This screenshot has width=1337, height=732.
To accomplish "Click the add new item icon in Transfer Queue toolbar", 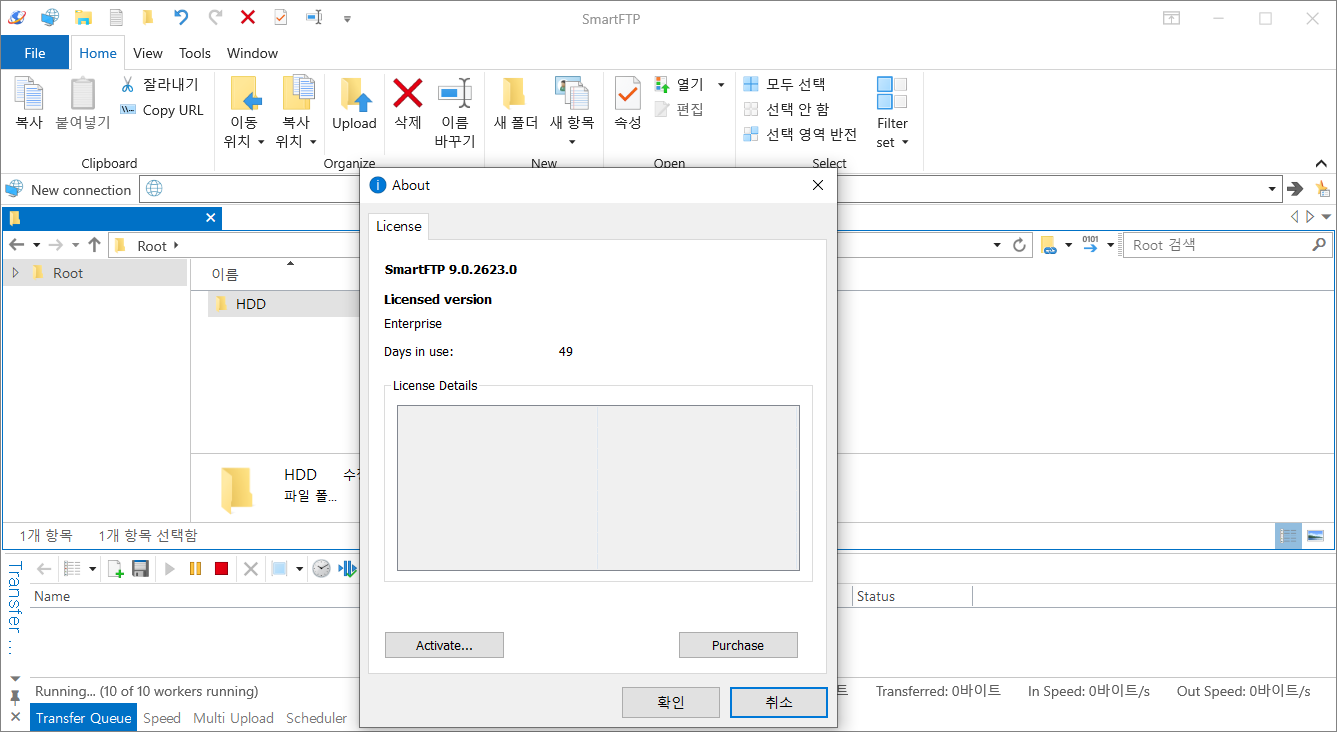I will coord(115,569).
